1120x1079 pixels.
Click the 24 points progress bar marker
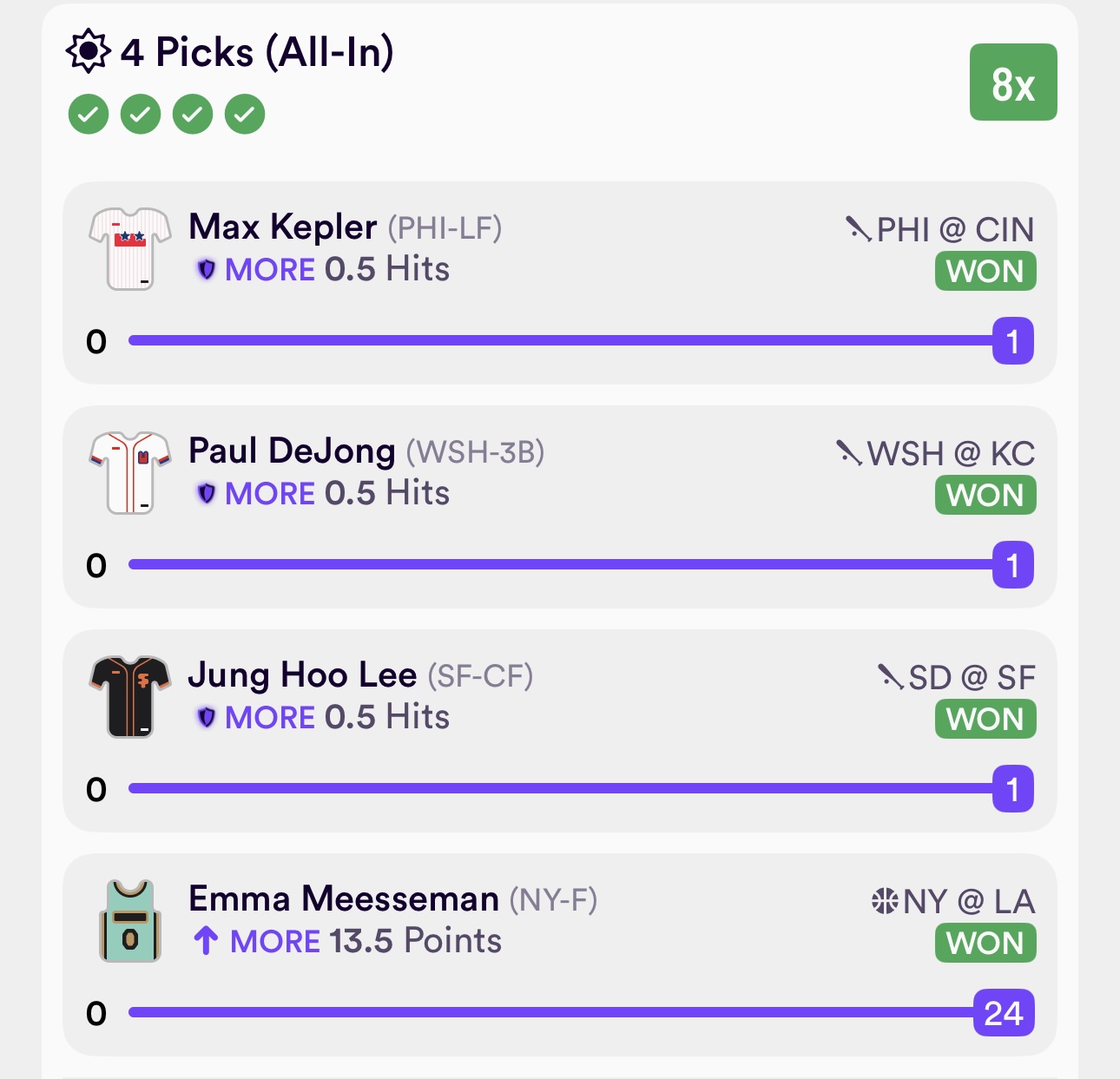(x=1004, y=1013)
